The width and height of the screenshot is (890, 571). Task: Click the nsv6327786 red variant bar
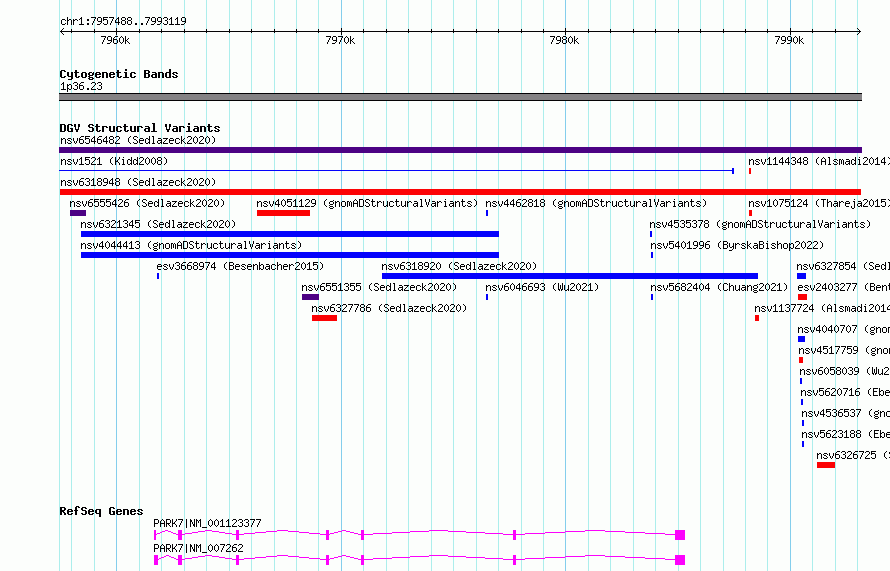(x=324, y=318)
